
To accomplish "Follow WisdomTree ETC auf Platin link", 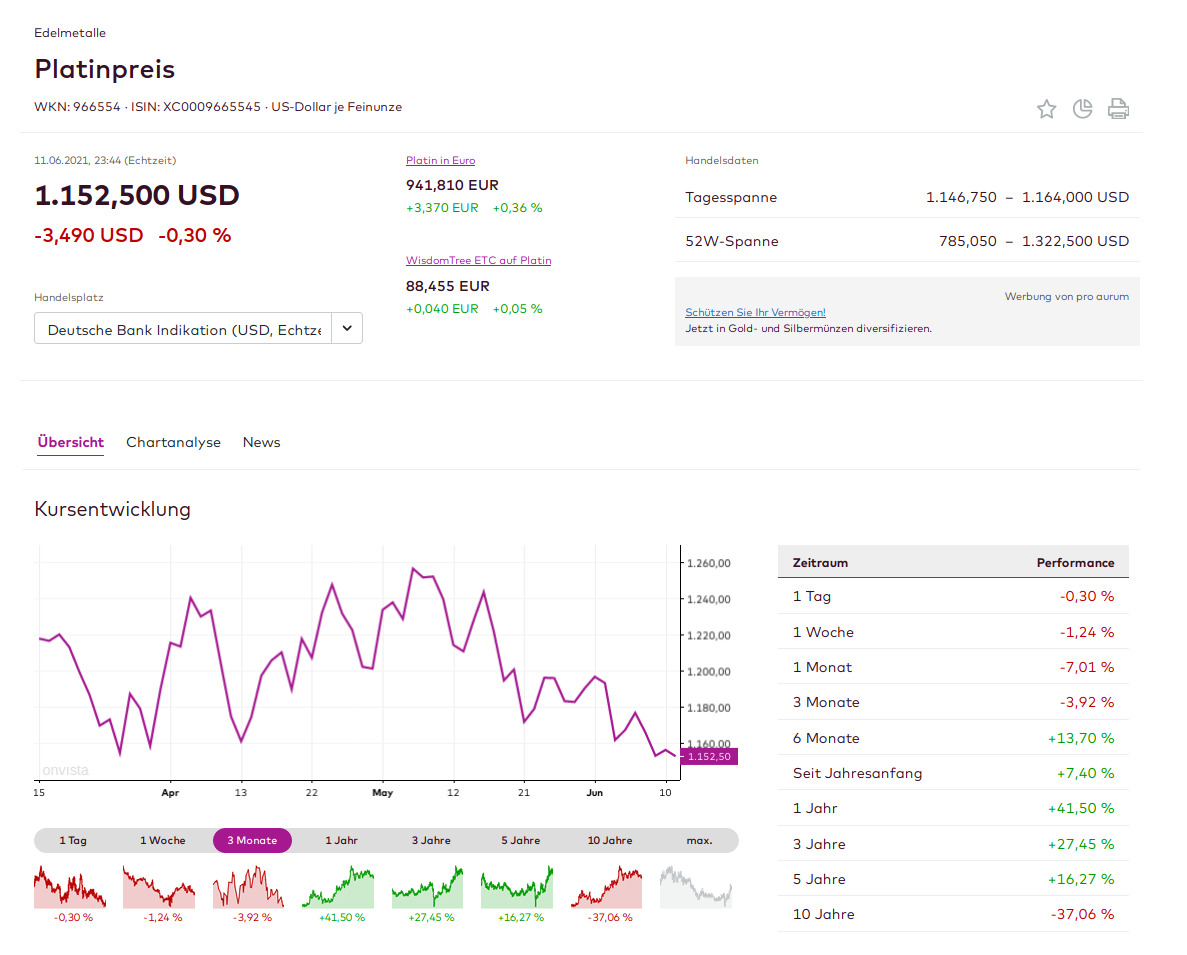I will click(x=478, y=260).
